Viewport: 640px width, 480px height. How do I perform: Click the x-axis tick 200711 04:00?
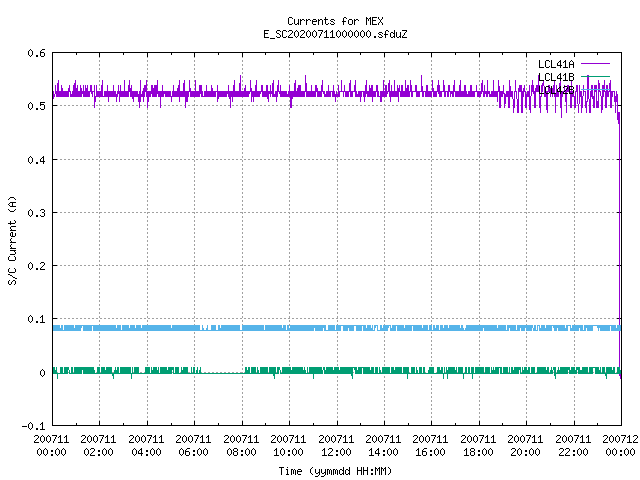coord(146,446)
